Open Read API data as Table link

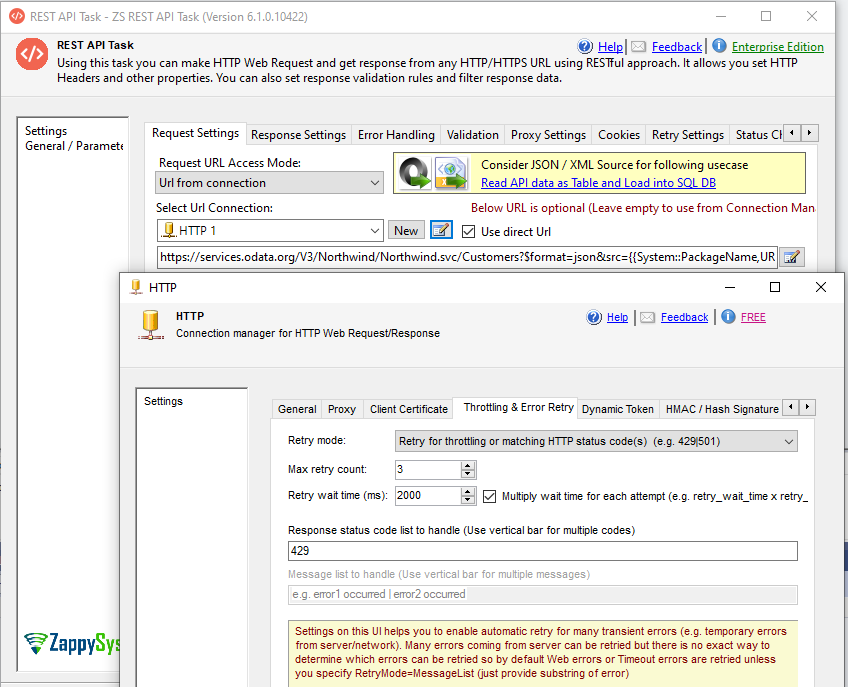[x=598, y=183]
